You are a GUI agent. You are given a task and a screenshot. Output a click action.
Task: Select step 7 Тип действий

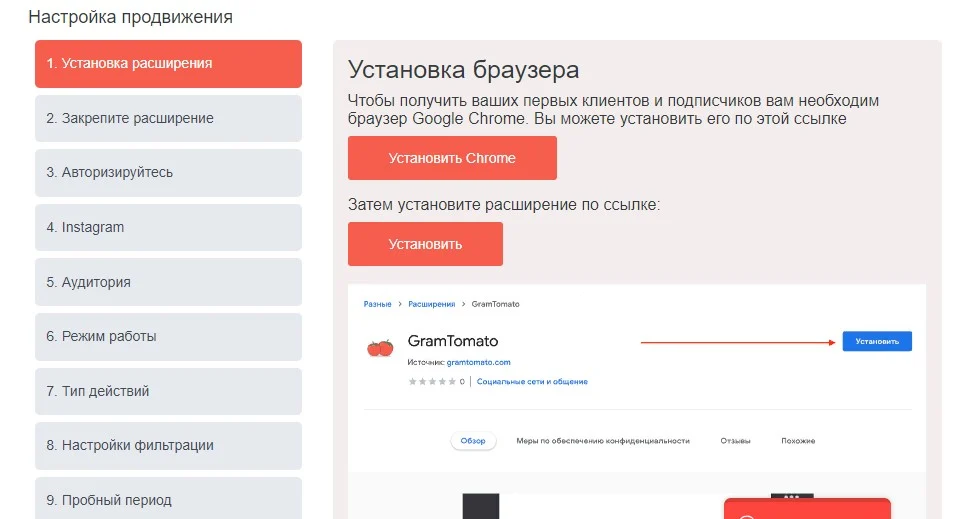168,391
